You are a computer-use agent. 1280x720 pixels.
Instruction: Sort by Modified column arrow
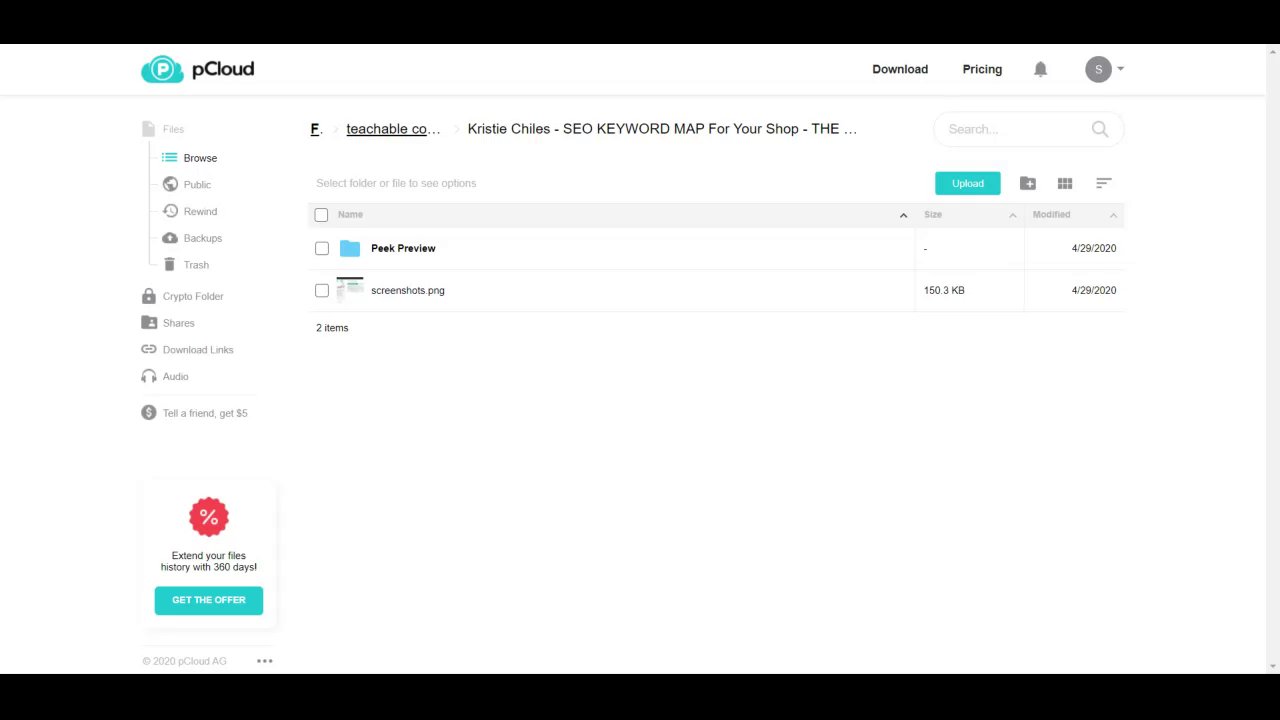(x=1113, y=215)
